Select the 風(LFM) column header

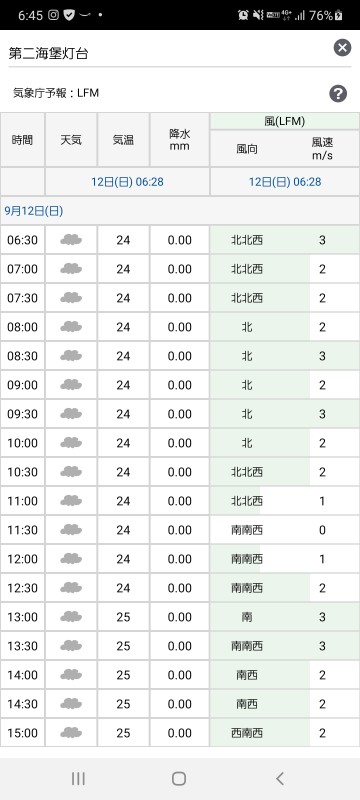[285, 121]
